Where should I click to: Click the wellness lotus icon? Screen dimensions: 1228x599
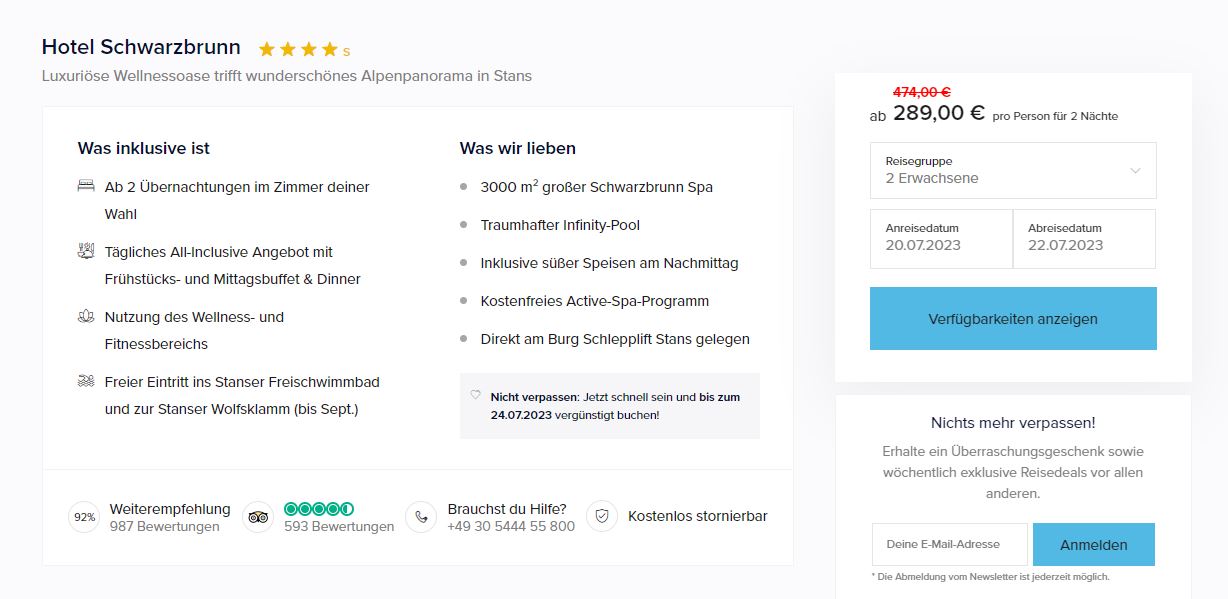pos(85,317)
